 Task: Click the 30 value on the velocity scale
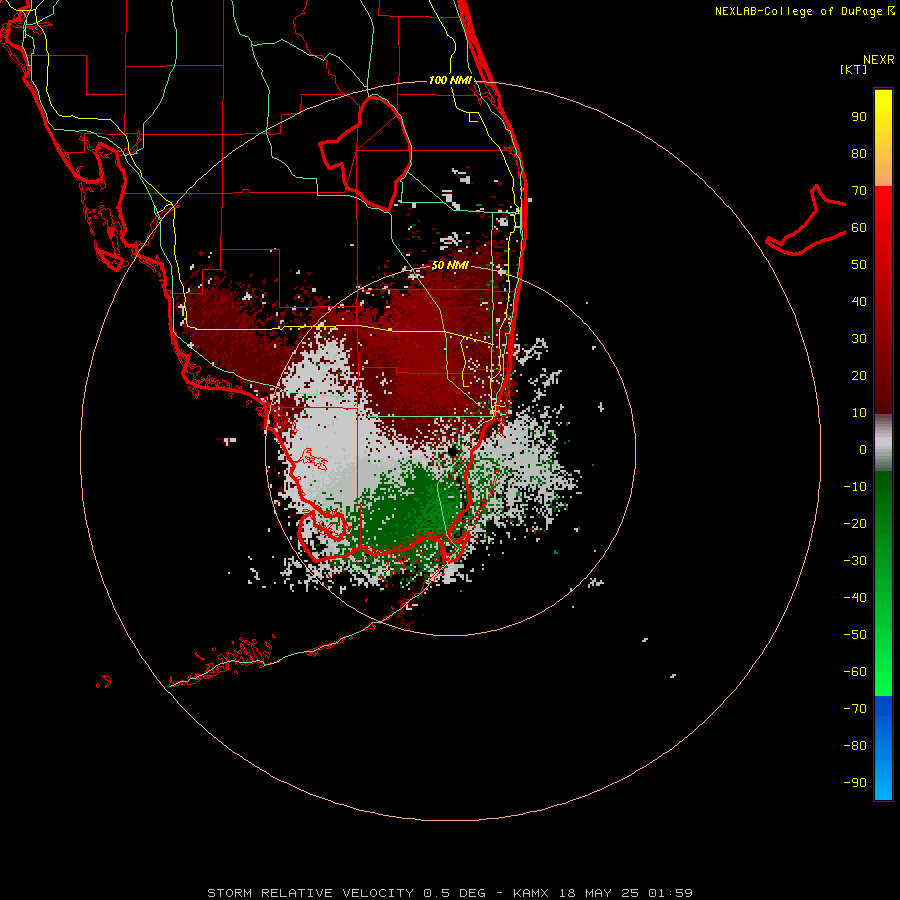click(859, 339)
